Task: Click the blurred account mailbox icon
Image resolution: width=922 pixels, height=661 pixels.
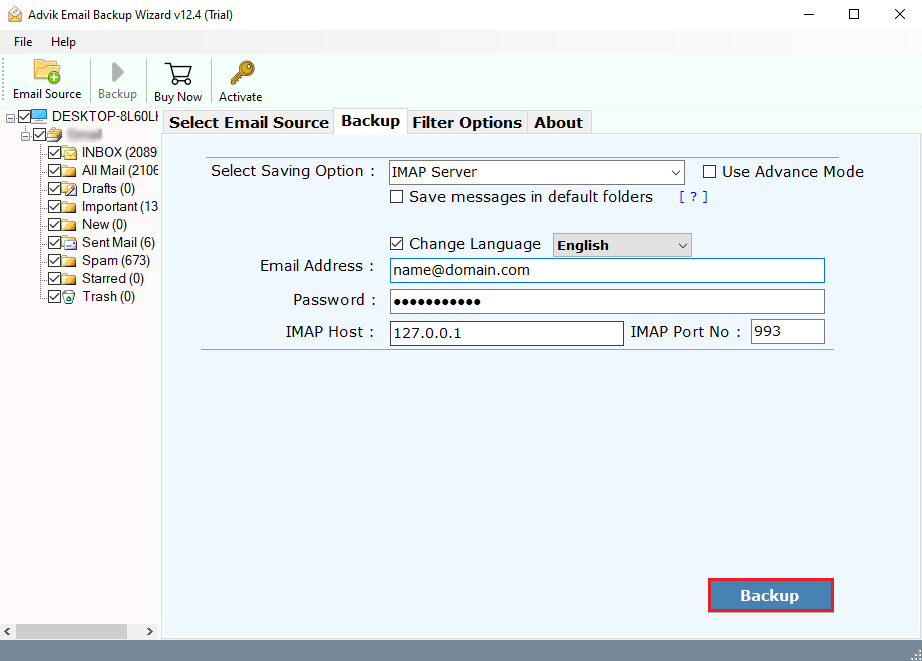Action: pyautogui.click(x=54, y=135)
